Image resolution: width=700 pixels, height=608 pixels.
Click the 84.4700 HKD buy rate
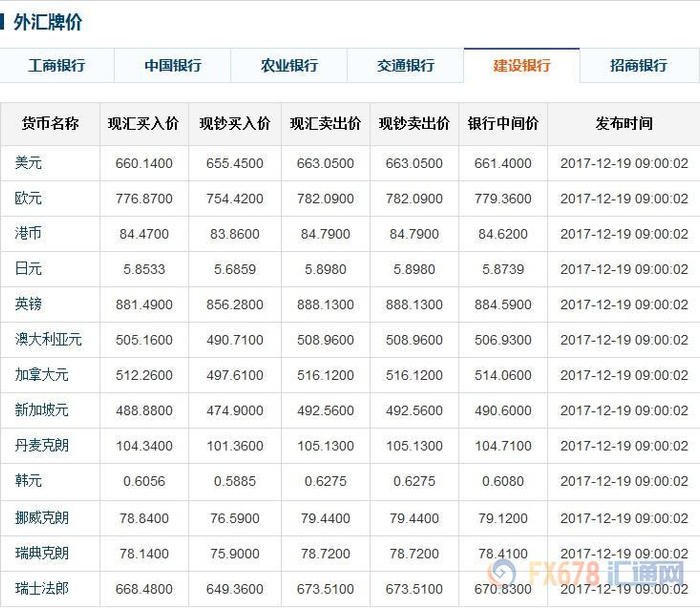pos(144,234)
